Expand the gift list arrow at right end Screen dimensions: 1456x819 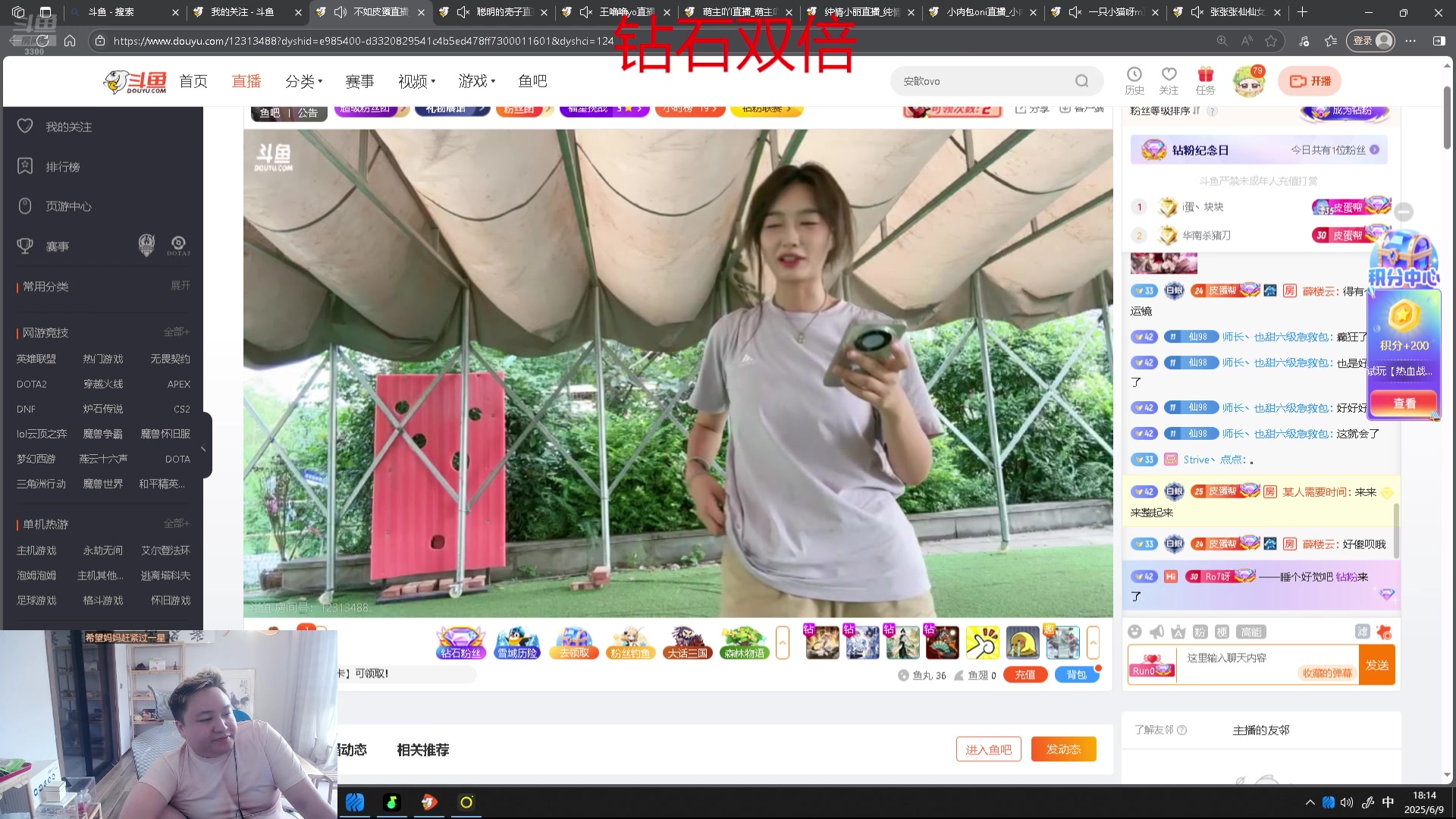click(x=1093, y=642)
